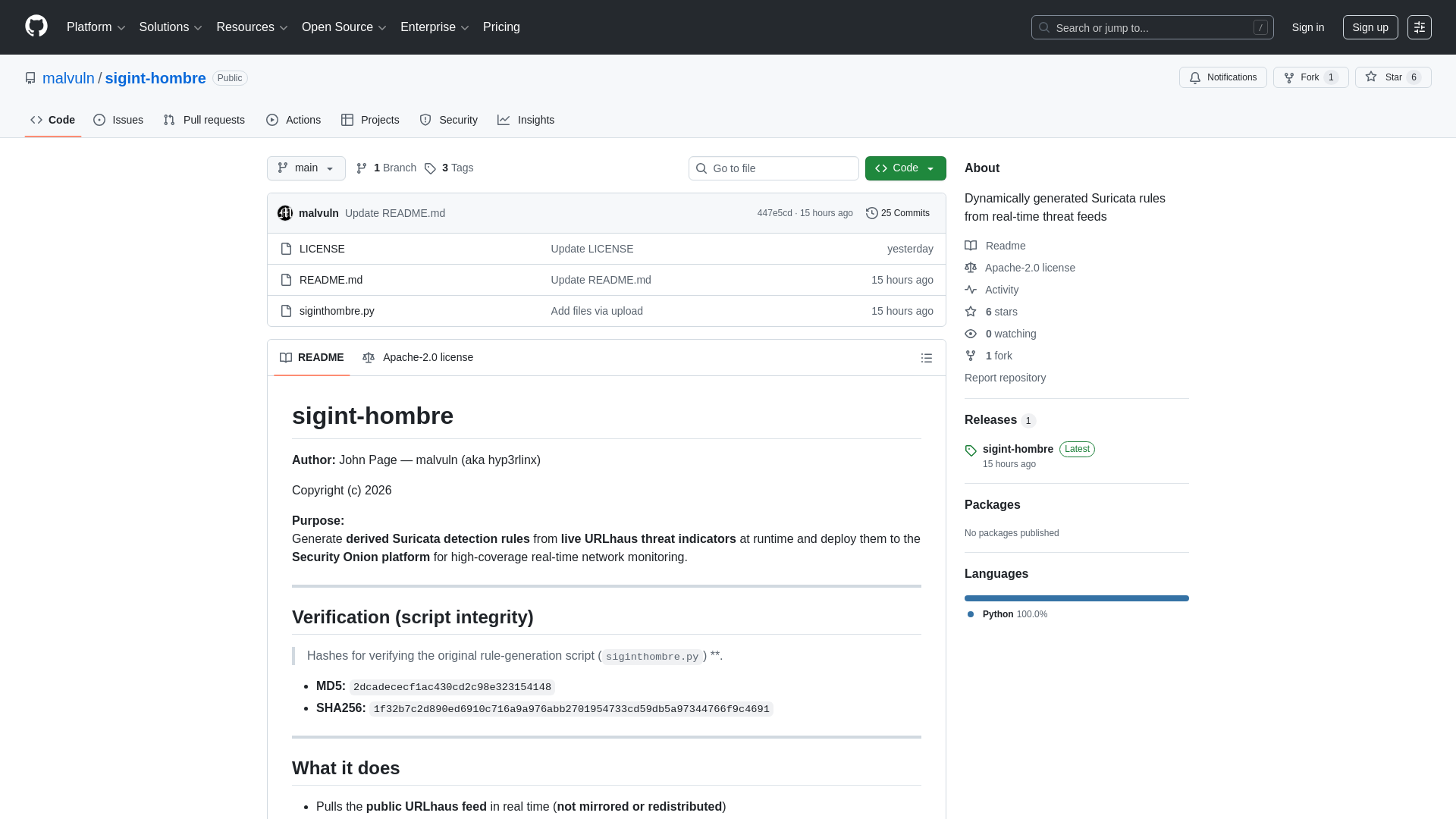Star the sigint-hombre repository
The image size is (1456, 819).
pos(1393,77)
